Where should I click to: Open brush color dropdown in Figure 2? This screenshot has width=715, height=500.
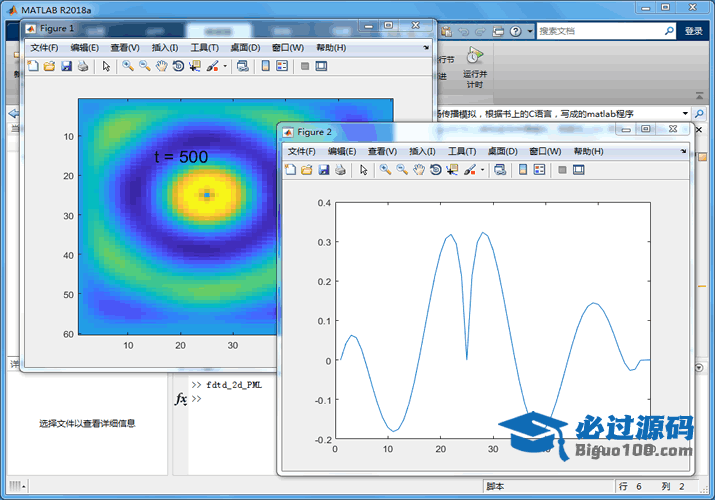coord(482,170)
